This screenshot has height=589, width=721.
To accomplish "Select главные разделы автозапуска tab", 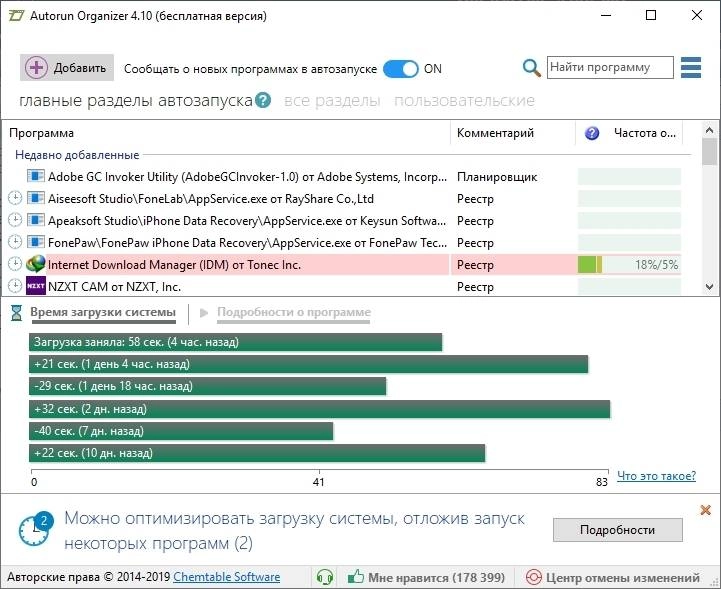I will click(136, 100).
